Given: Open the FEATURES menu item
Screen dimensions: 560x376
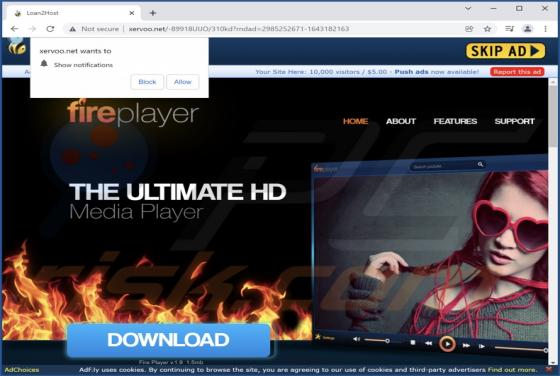Looking at the screenshot, I should pos(455,121).
